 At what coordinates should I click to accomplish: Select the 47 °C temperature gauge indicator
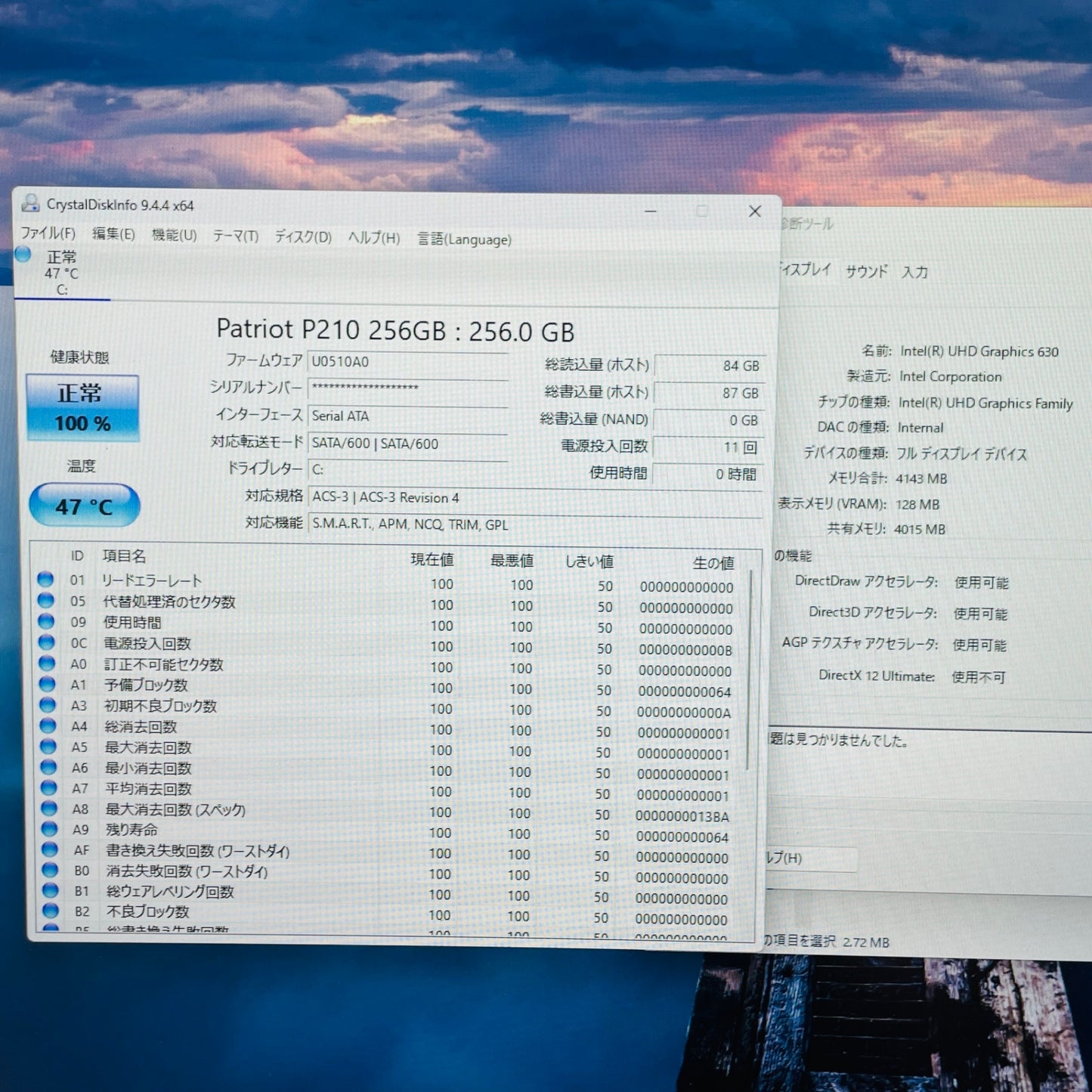tap(83, 506)
